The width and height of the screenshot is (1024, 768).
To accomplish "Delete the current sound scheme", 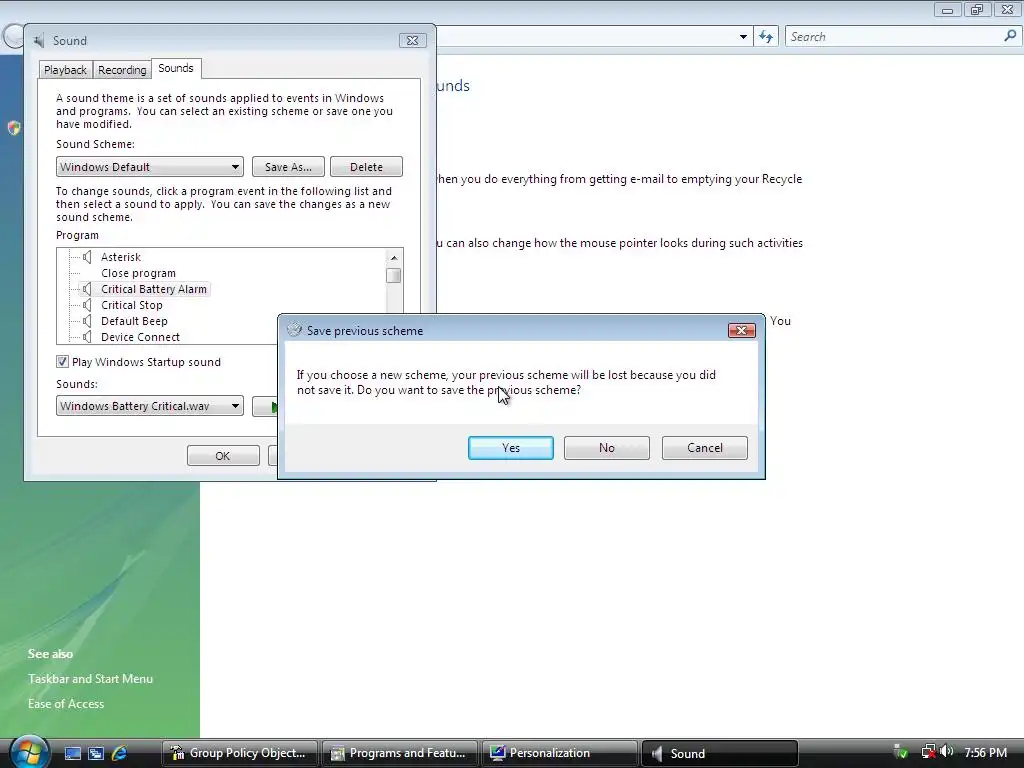I will point(366,167).
